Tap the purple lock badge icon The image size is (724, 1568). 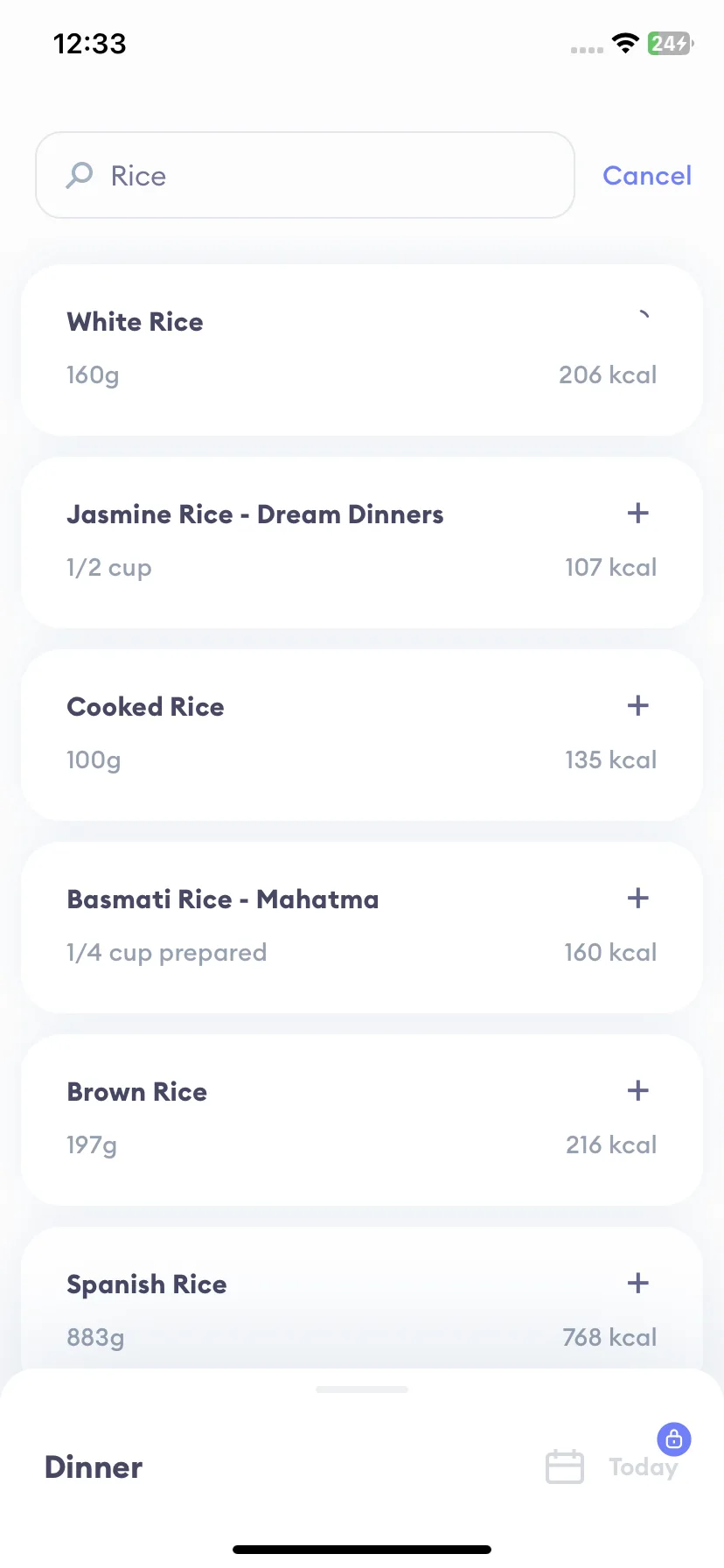pos(674,1438)
